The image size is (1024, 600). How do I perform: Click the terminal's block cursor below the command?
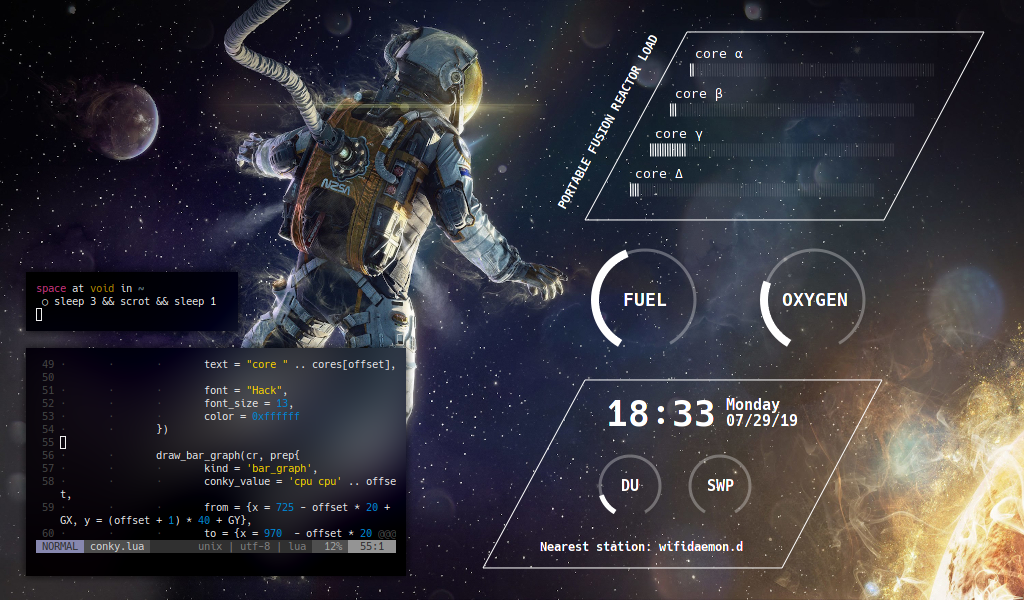[x=39, y=315]
